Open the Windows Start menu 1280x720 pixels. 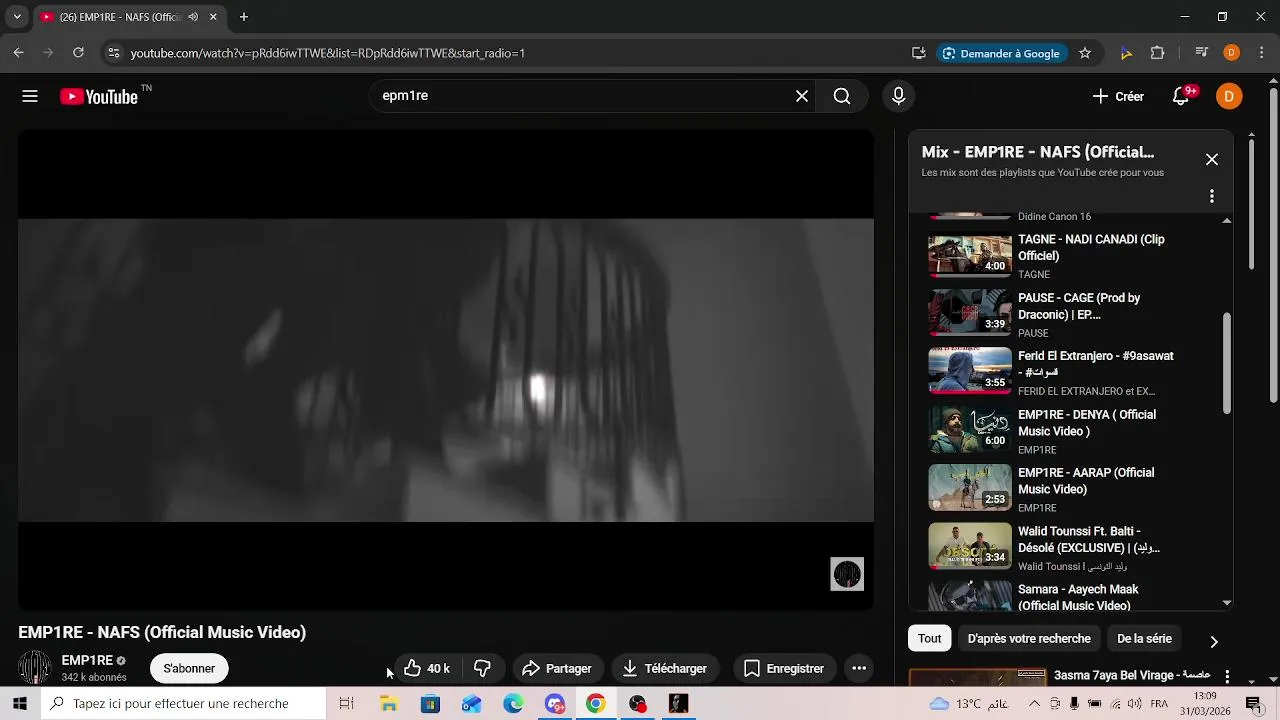[19, 704]
